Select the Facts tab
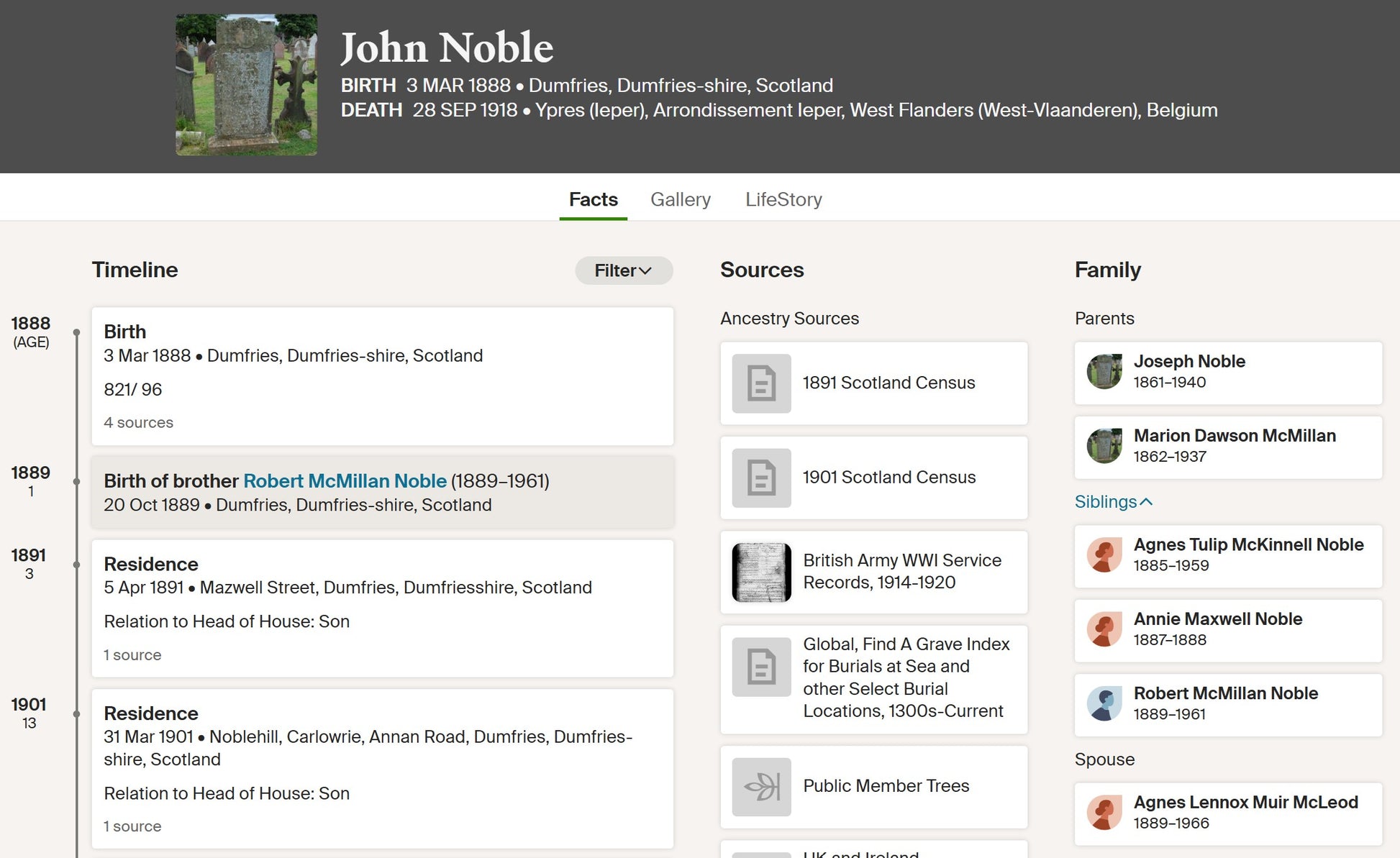The height and width of the screenshot is (858, 1400). (593, 199)
